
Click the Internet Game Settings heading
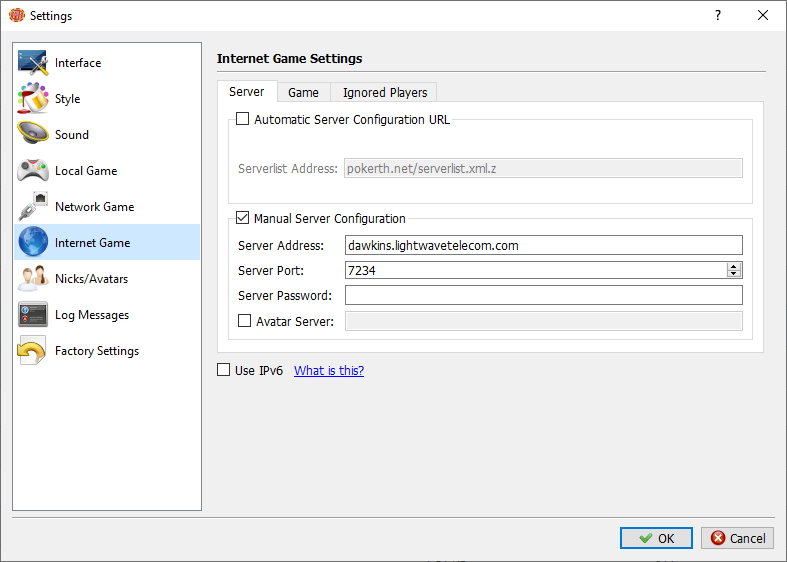pos(289,59)
